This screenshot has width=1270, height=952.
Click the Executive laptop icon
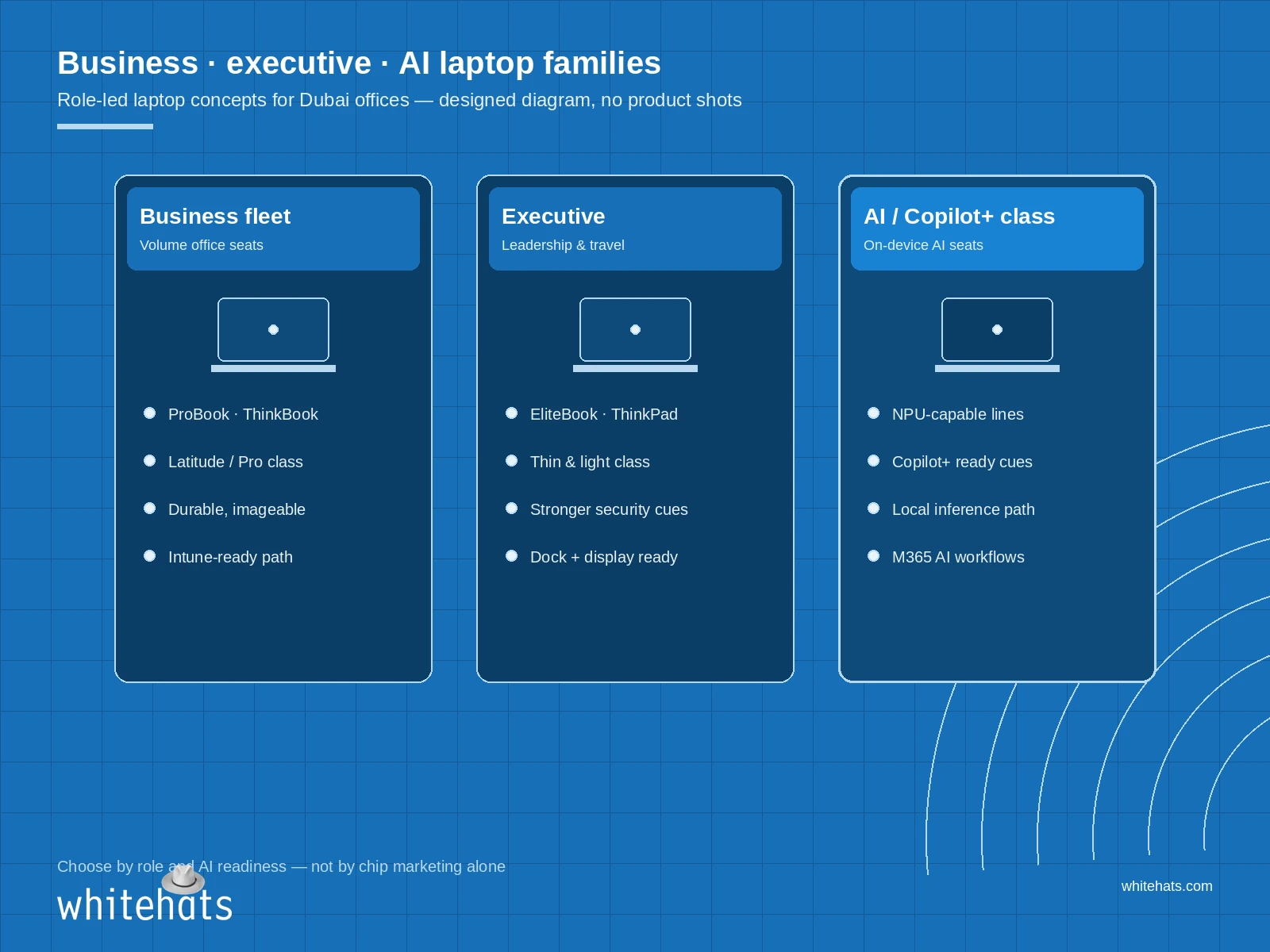[x=635, y=335]
